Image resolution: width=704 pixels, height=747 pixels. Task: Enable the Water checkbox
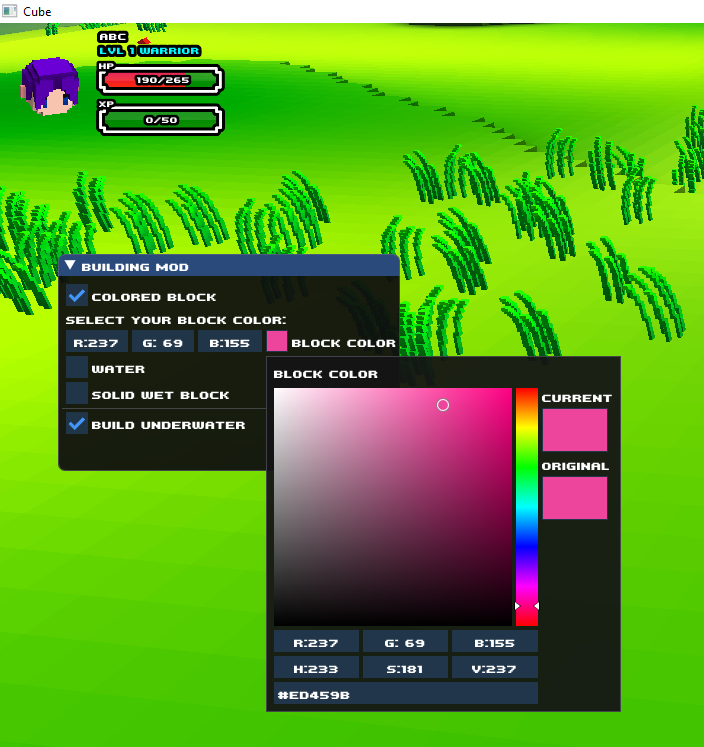(x=77, y=368)
